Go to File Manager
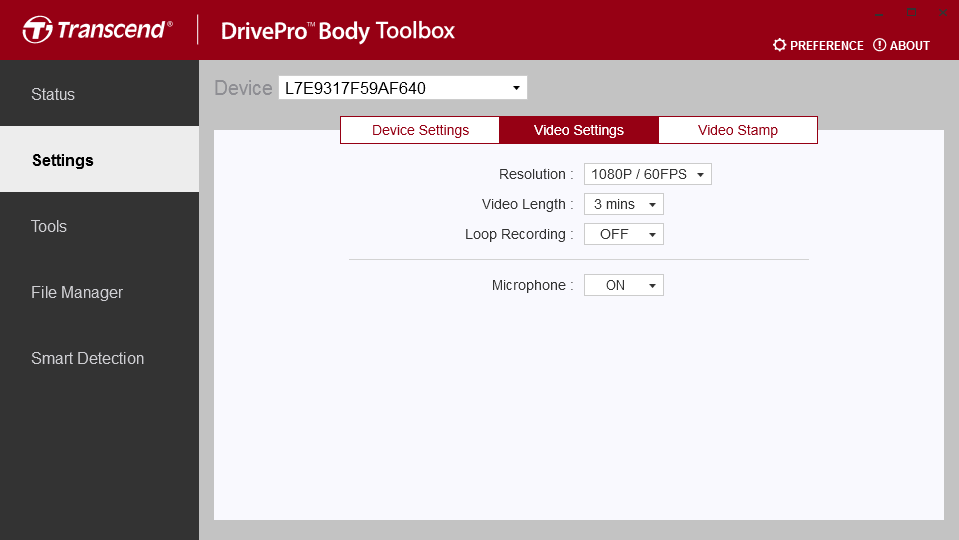 coord(99,292)
